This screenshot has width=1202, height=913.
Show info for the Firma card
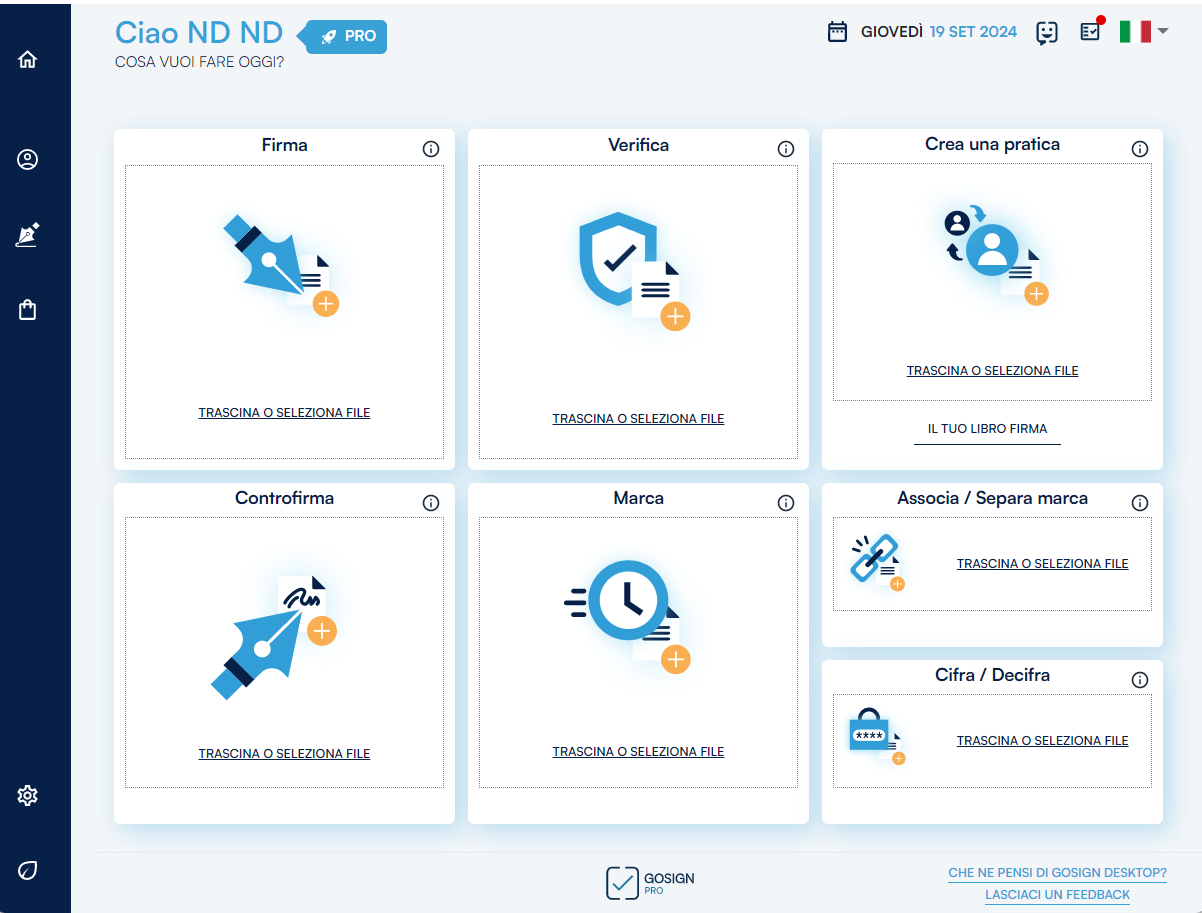(431, 149)
